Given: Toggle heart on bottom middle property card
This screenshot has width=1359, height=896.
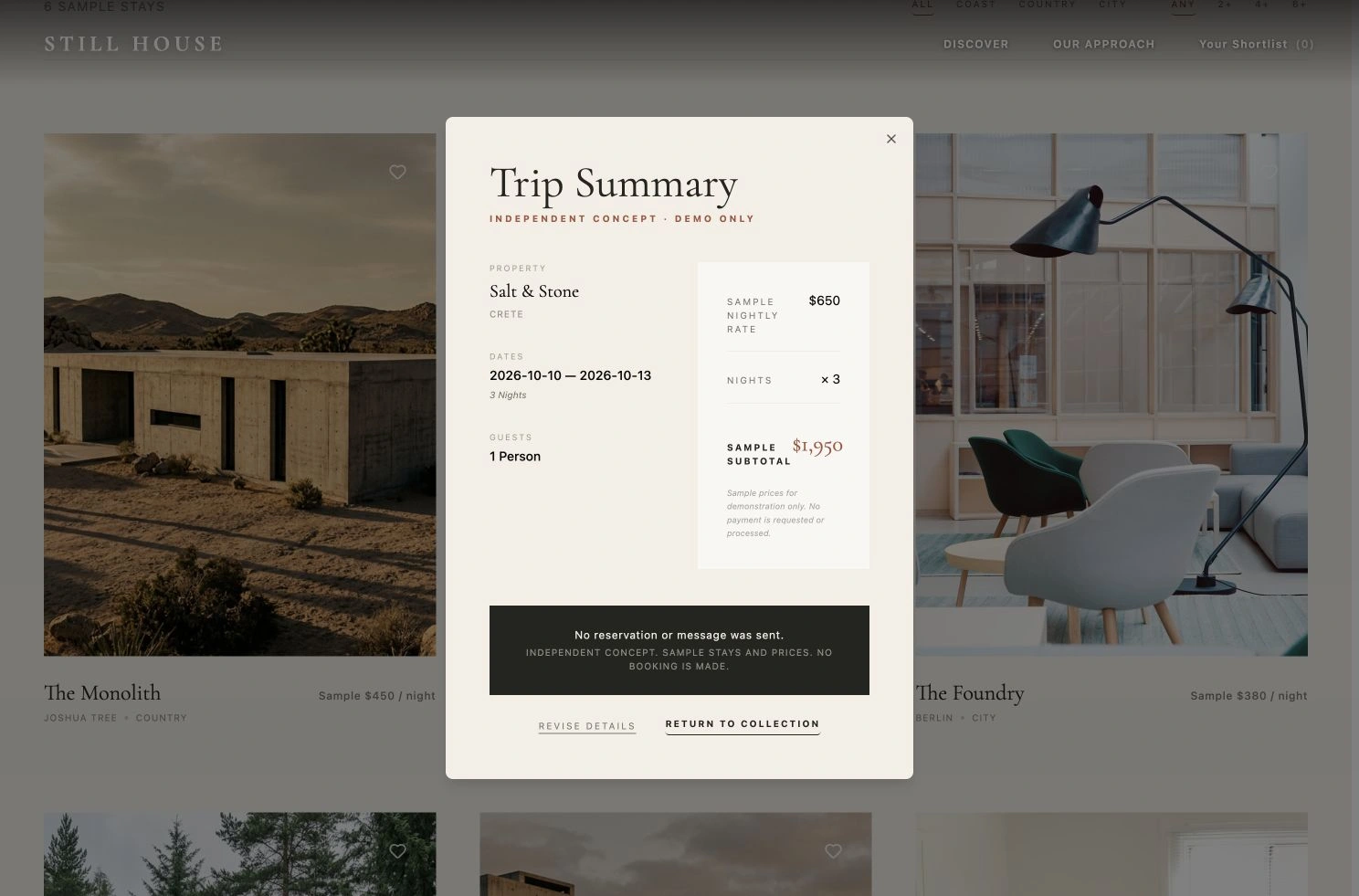Looking at the screenshot, I should point(833,850).
